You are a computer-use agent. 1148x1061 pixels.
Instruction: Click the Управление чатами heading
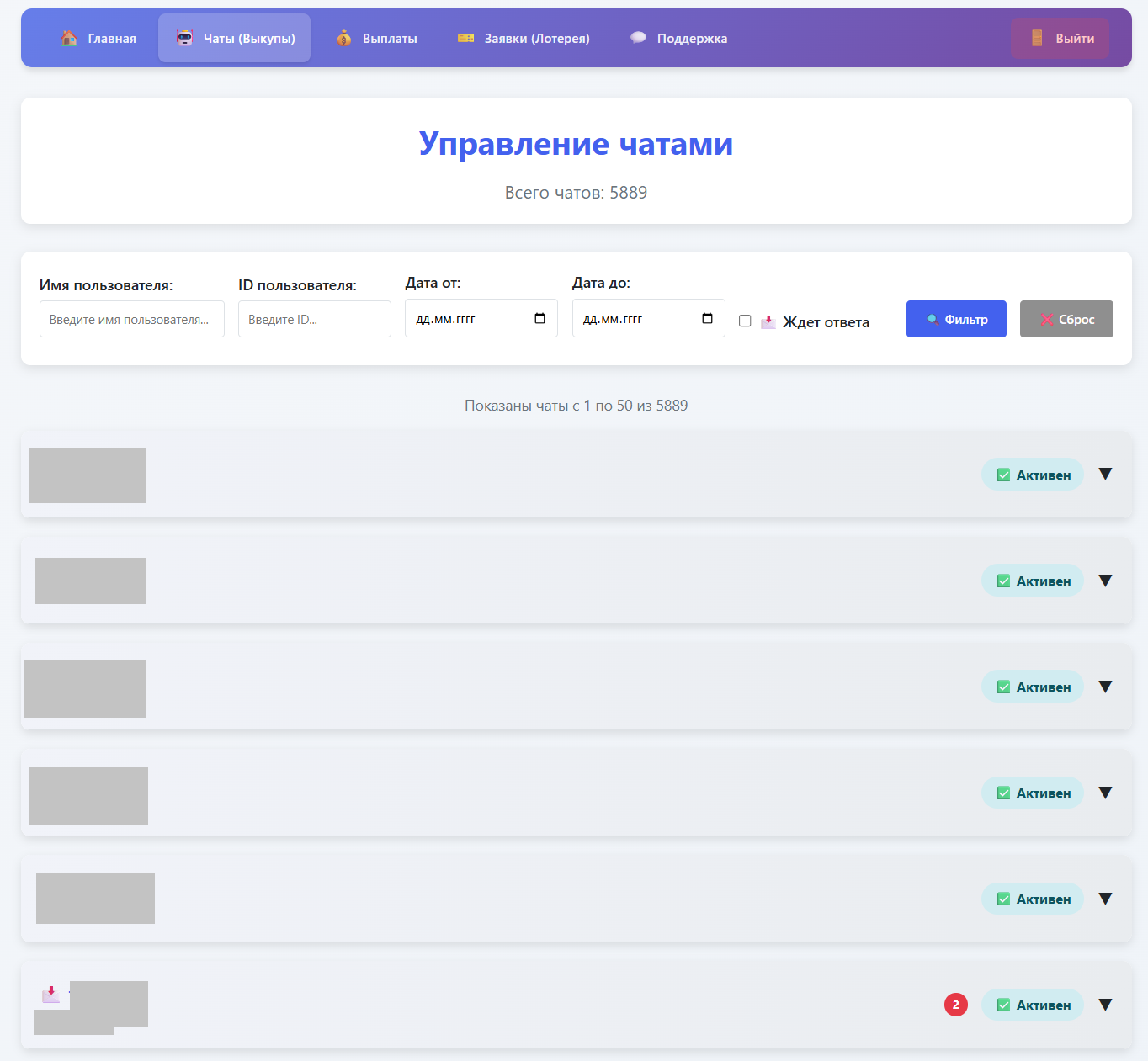(x=577, y=144)
